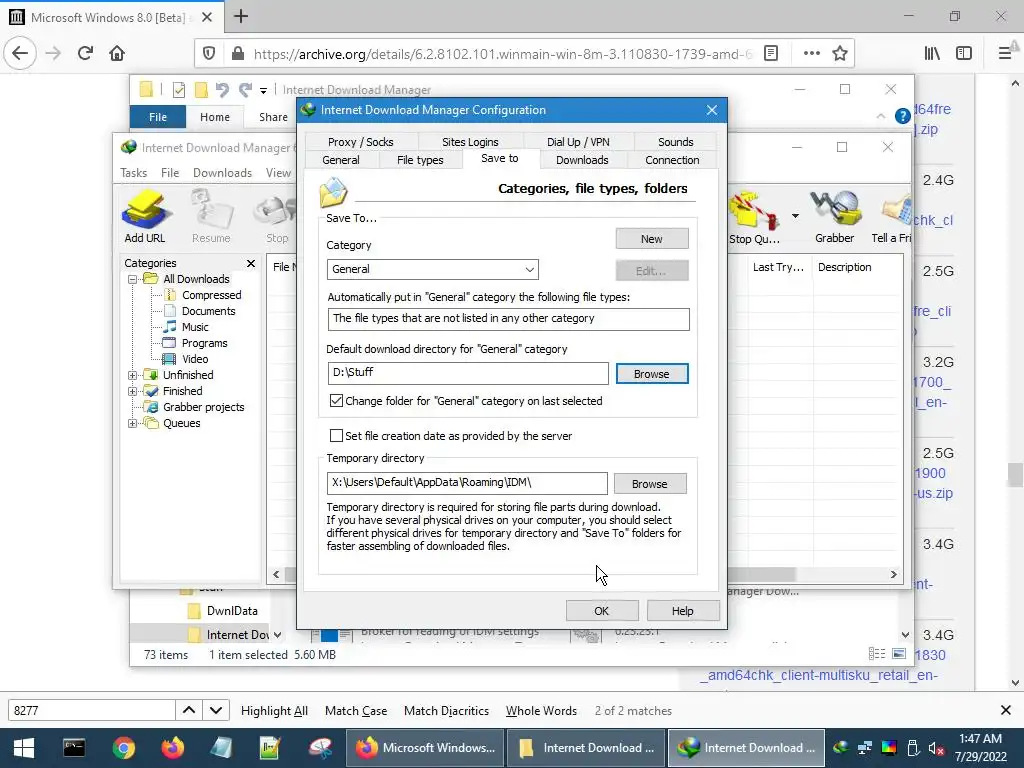The image size is (1024, 768).
Task: Open reader view icon in address bar
Action: 771,54
